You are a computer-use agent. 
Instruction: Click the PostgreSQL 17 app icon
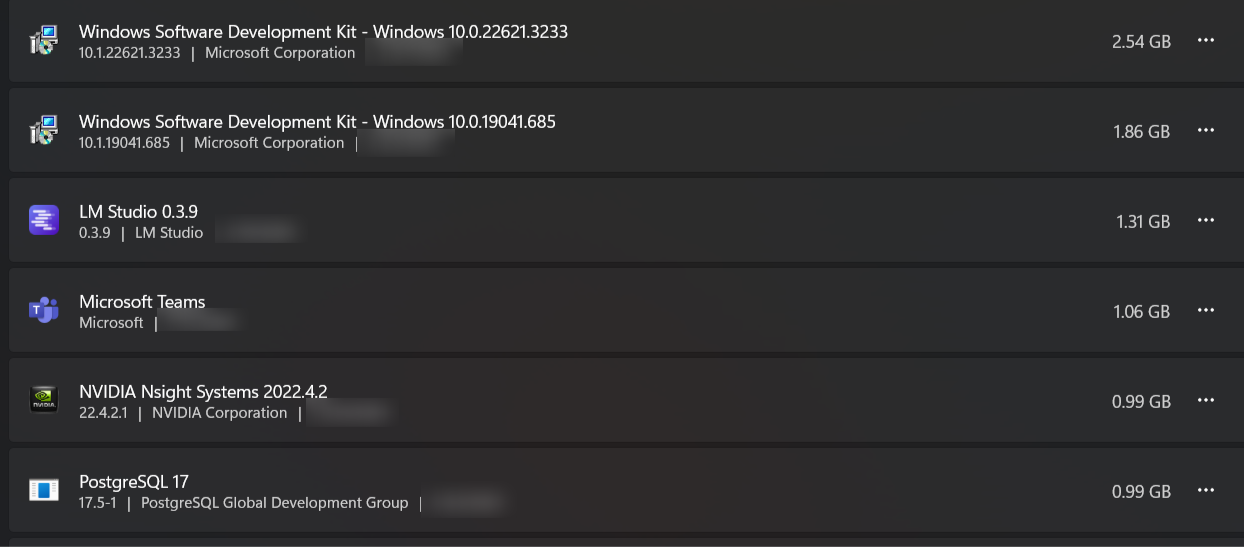[44, 491]
